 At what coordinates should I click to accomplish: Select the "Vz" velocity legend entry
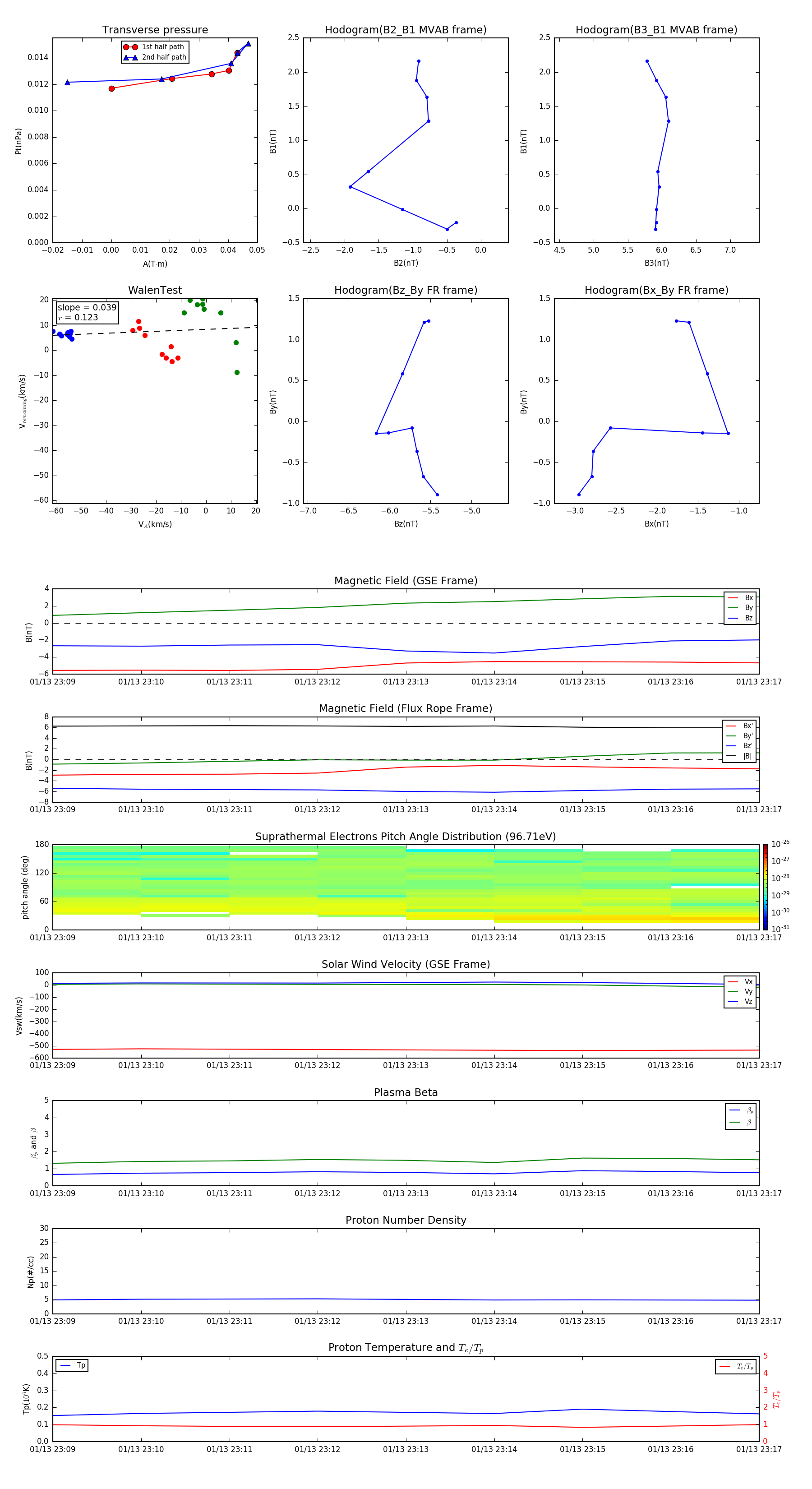coord(740,1001)
